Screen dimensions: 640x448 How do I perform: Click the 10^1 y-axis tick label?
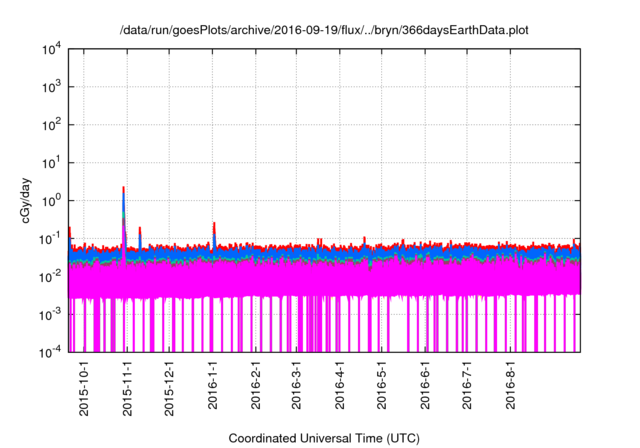(x=52, y=163)
